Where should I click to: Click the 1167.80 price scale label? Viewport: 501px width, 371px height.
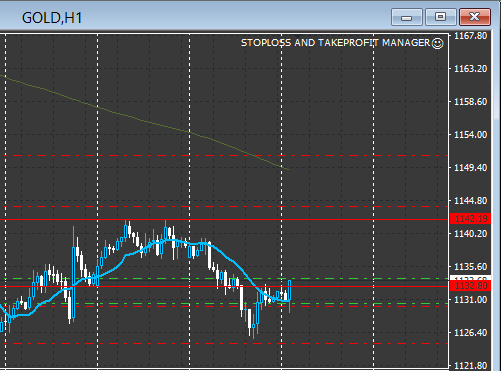click(470, 36)
